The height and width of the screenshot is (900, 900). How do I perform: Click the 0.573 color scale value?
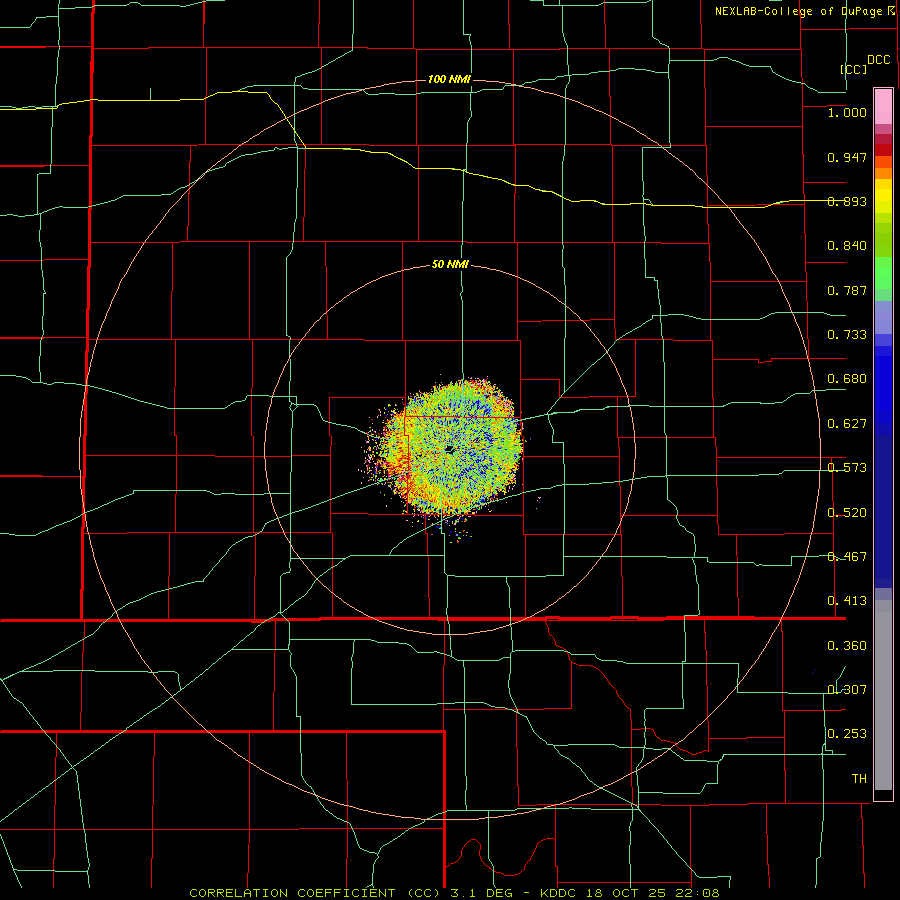[847, 468]
